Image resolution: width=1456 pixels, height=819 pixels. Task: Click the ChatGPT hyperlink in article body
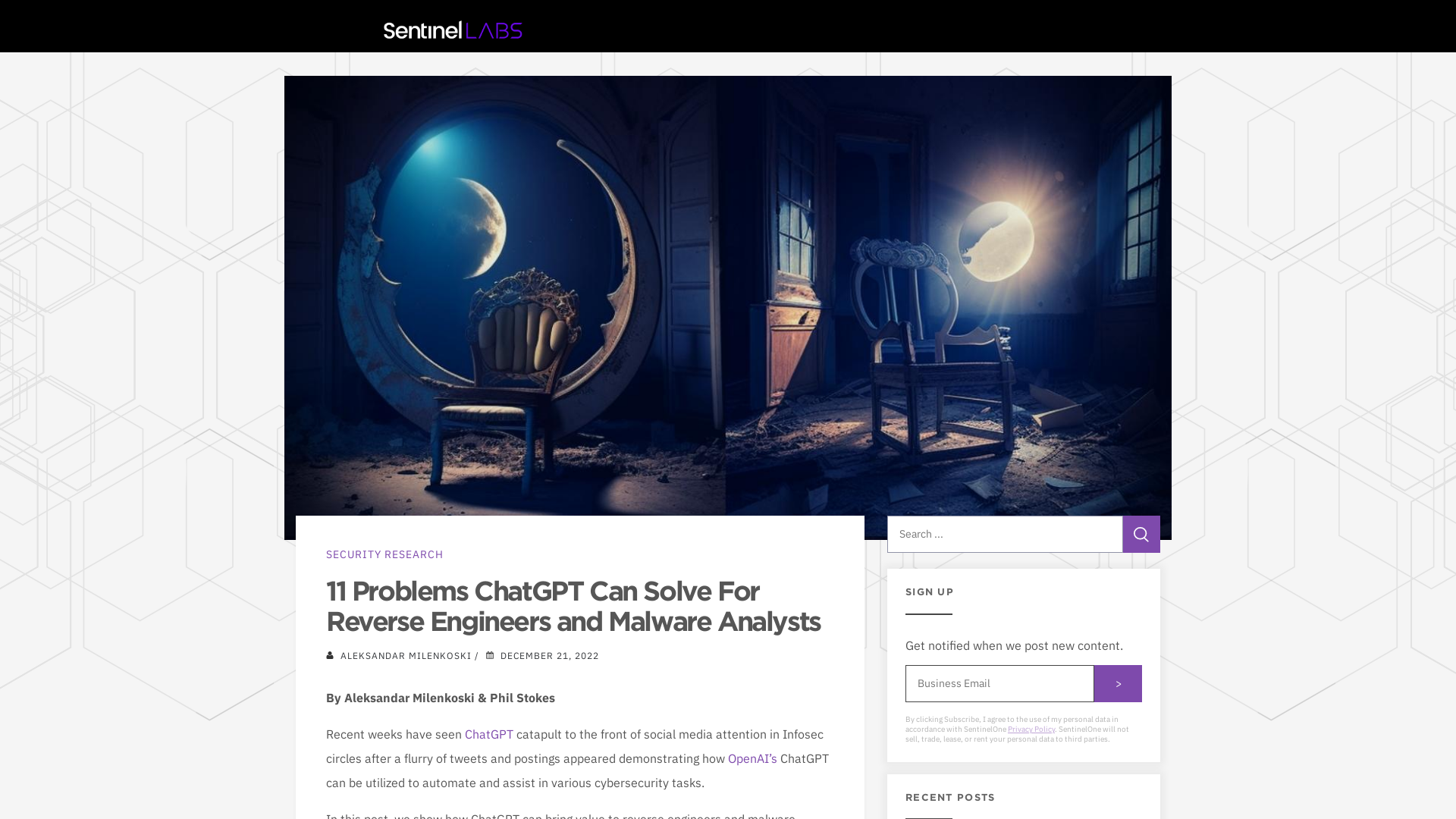(x=489, y=734)
